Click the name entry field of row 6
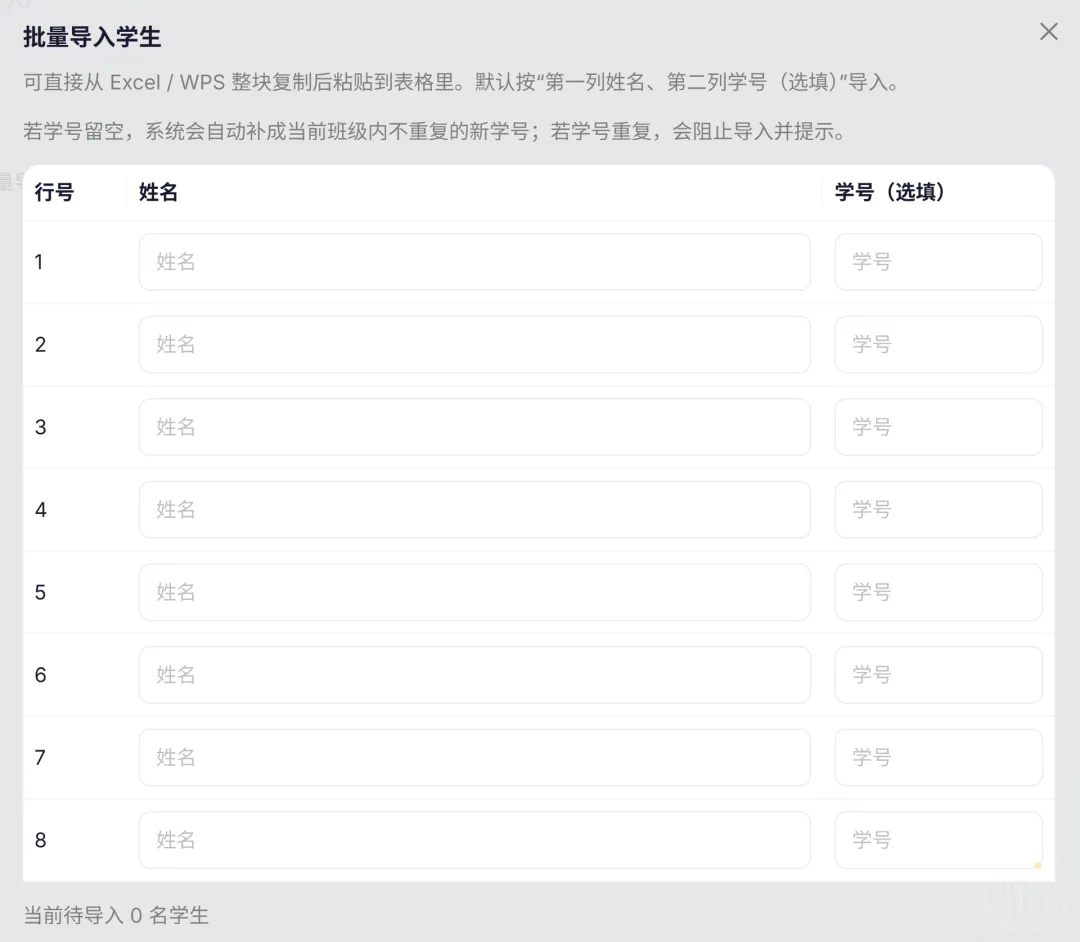The width and height of the screenshot is (1080, 942). [475, 675]
